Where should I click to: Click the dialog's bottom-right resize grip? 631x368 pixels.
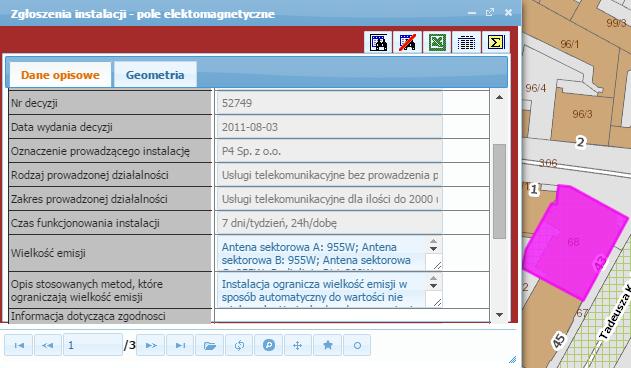tap(512, 359)
